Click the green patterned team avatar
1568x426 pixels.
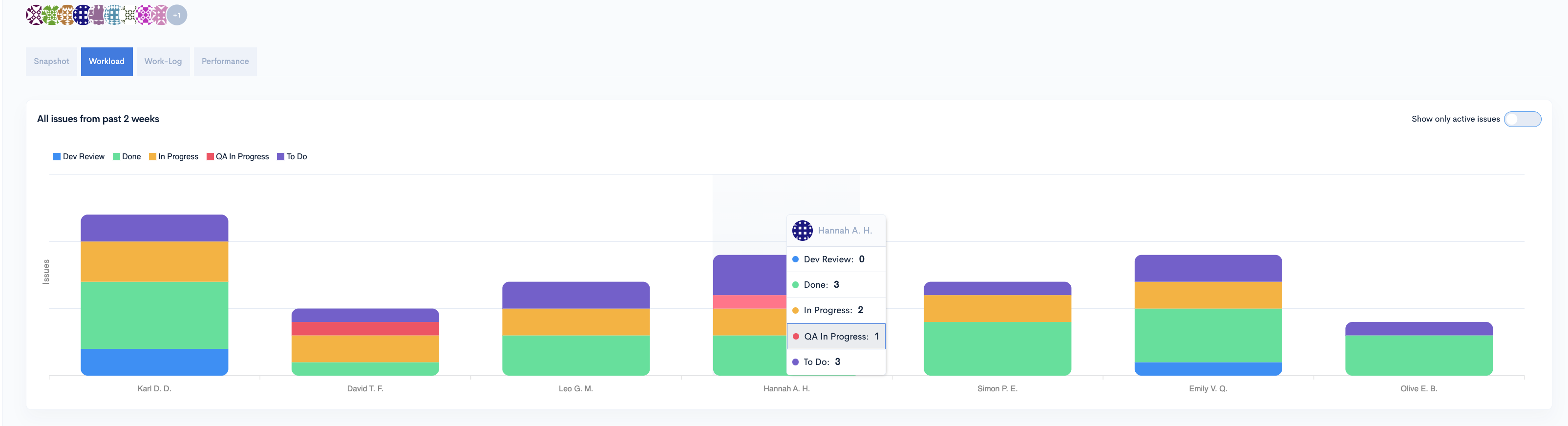[x=51, y=15]
